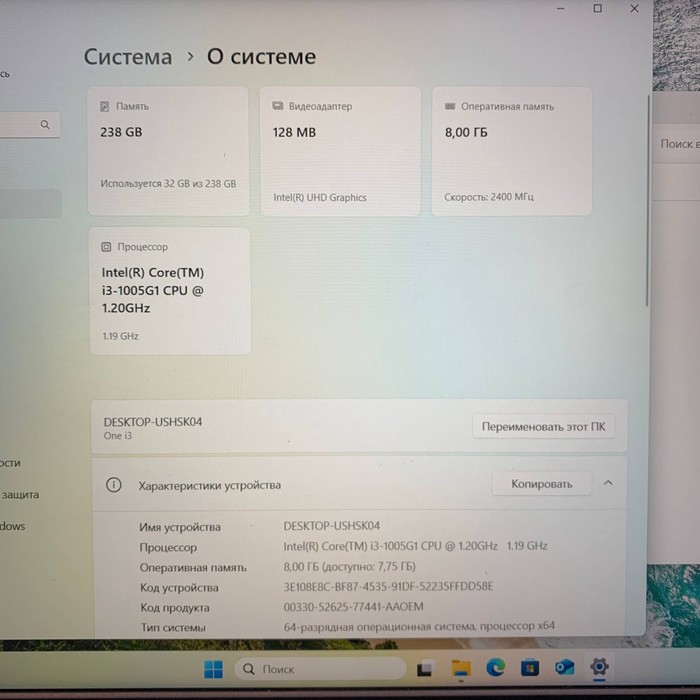Open the Память 238 GB card

168,151
